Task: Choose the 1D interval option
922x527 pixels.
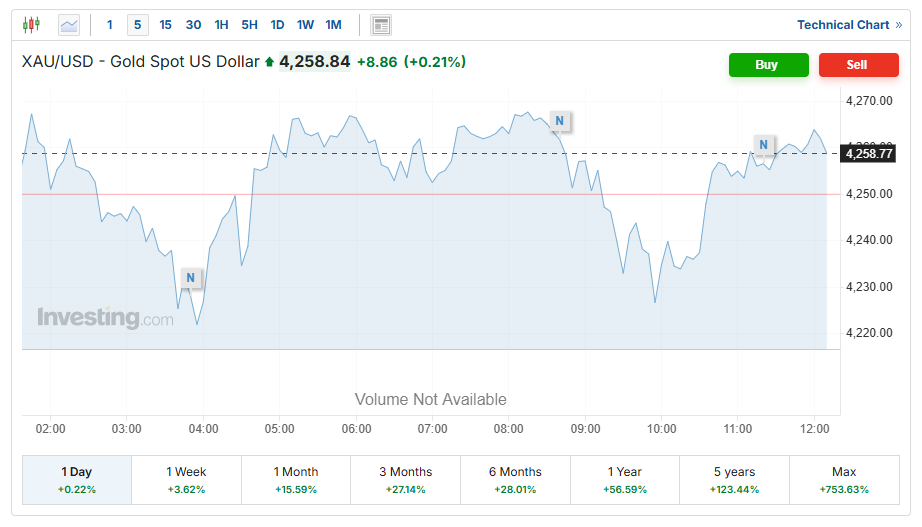Action: point(277,25)
